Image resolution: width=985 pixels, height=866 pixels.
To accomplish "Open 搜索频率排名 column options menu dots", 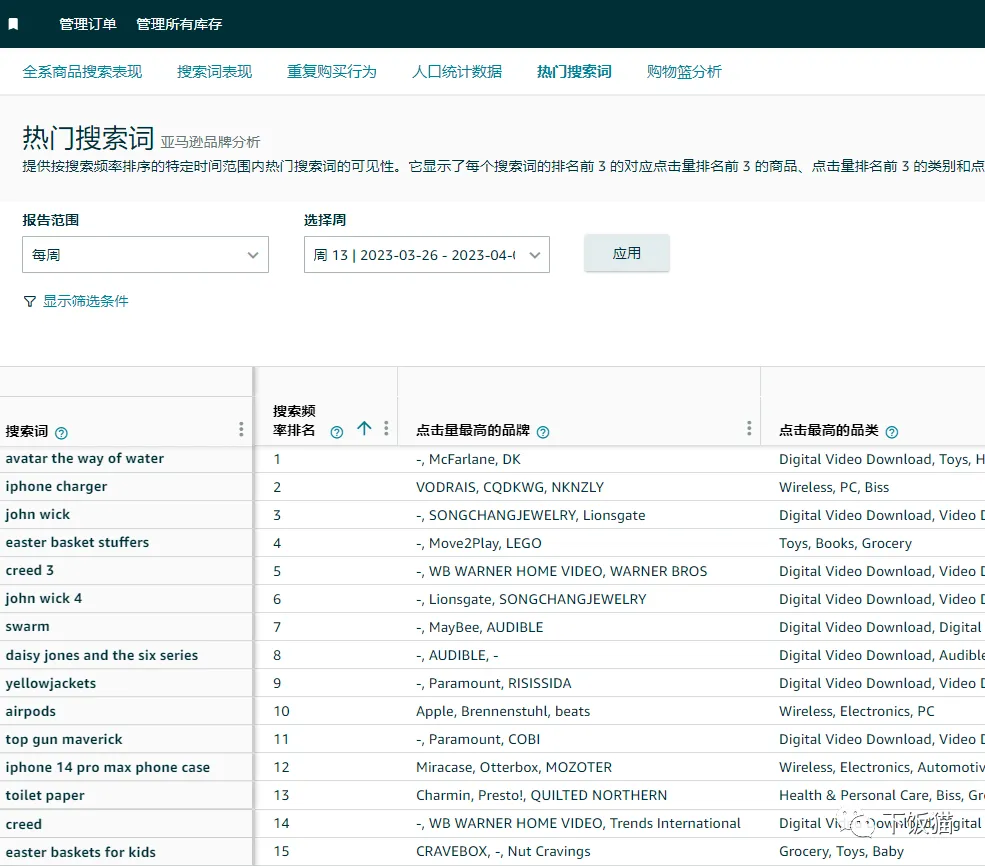I will point(386,428).
